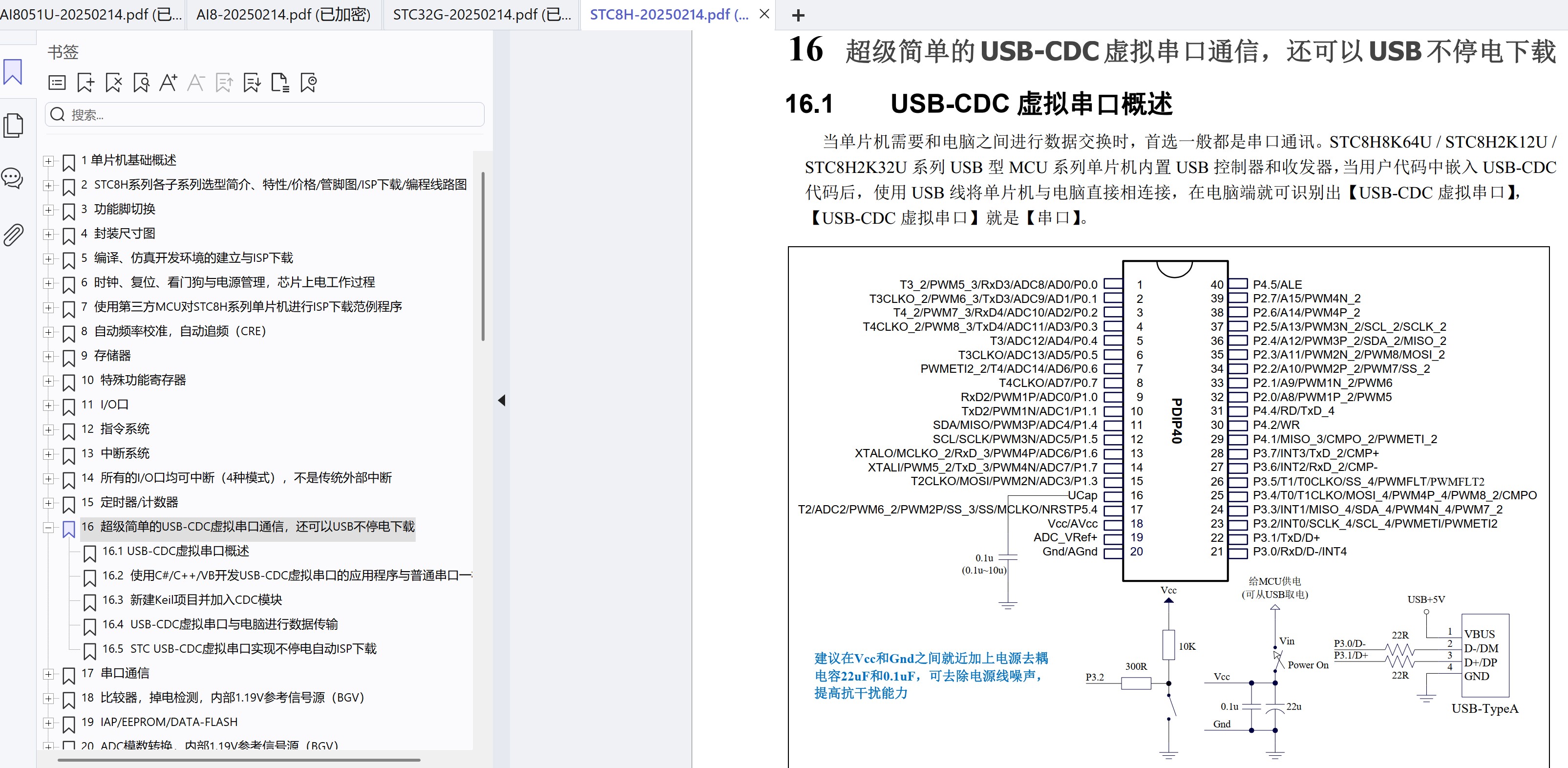Viewport: 1568px width, 768px height.
Task: Switch to AI8-20250214.pdf tab
Action: point(284,15)
